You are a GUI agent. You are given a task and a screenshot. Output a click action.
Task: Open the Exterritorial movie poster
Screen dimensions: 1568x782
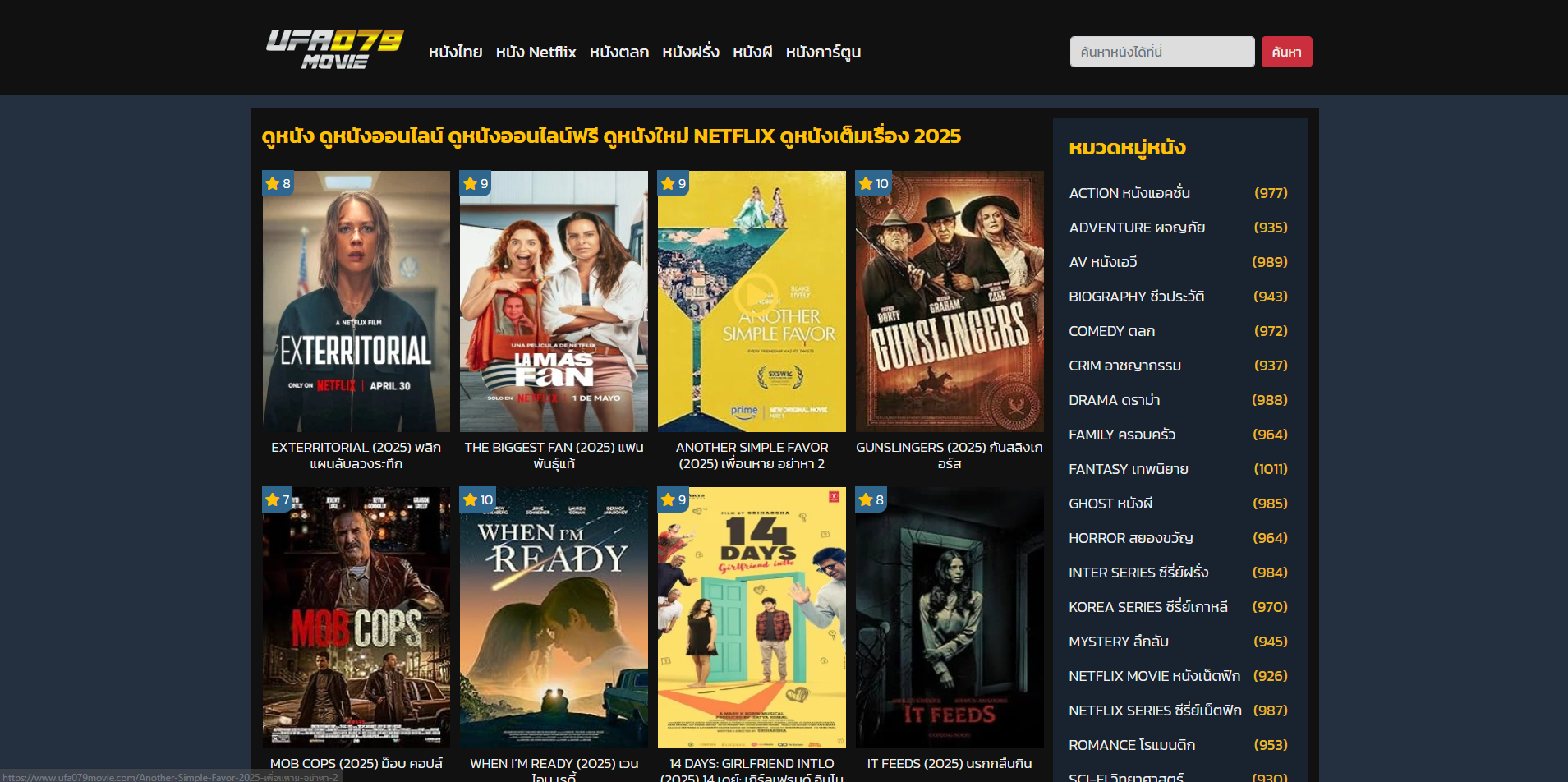tap(356, 301)
